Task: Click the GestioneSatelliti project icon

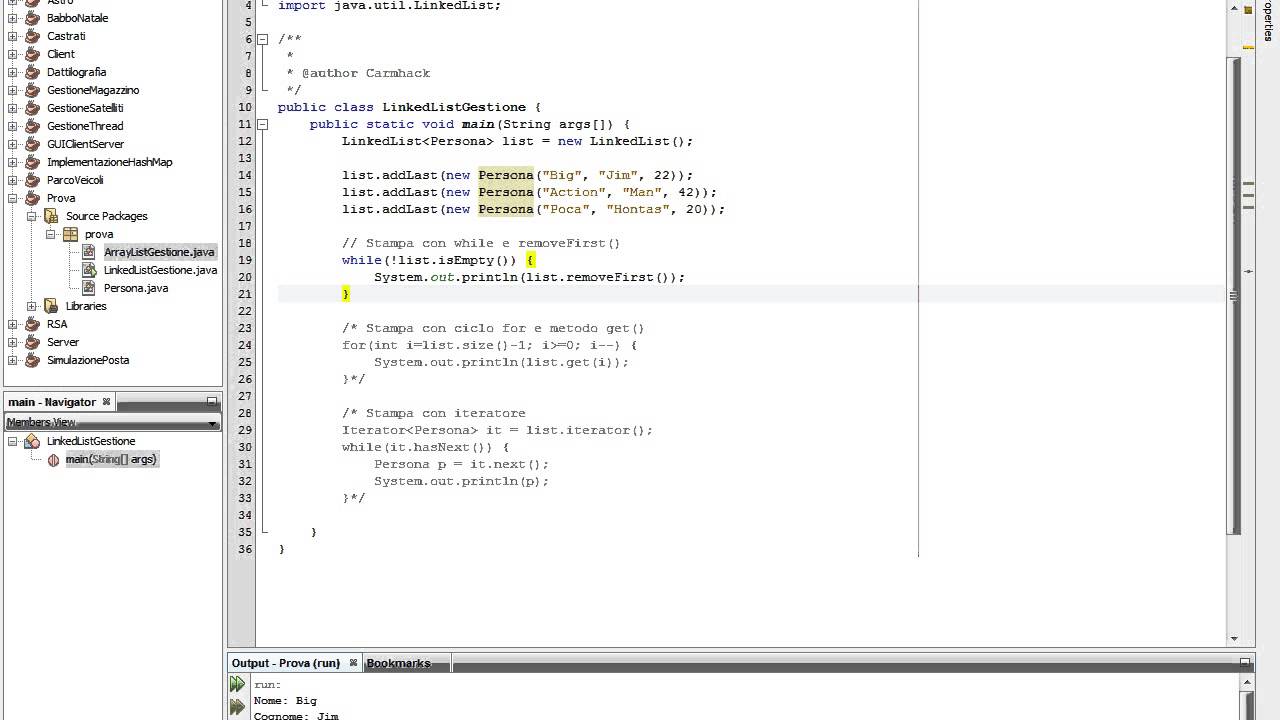Action: point(32,108)
